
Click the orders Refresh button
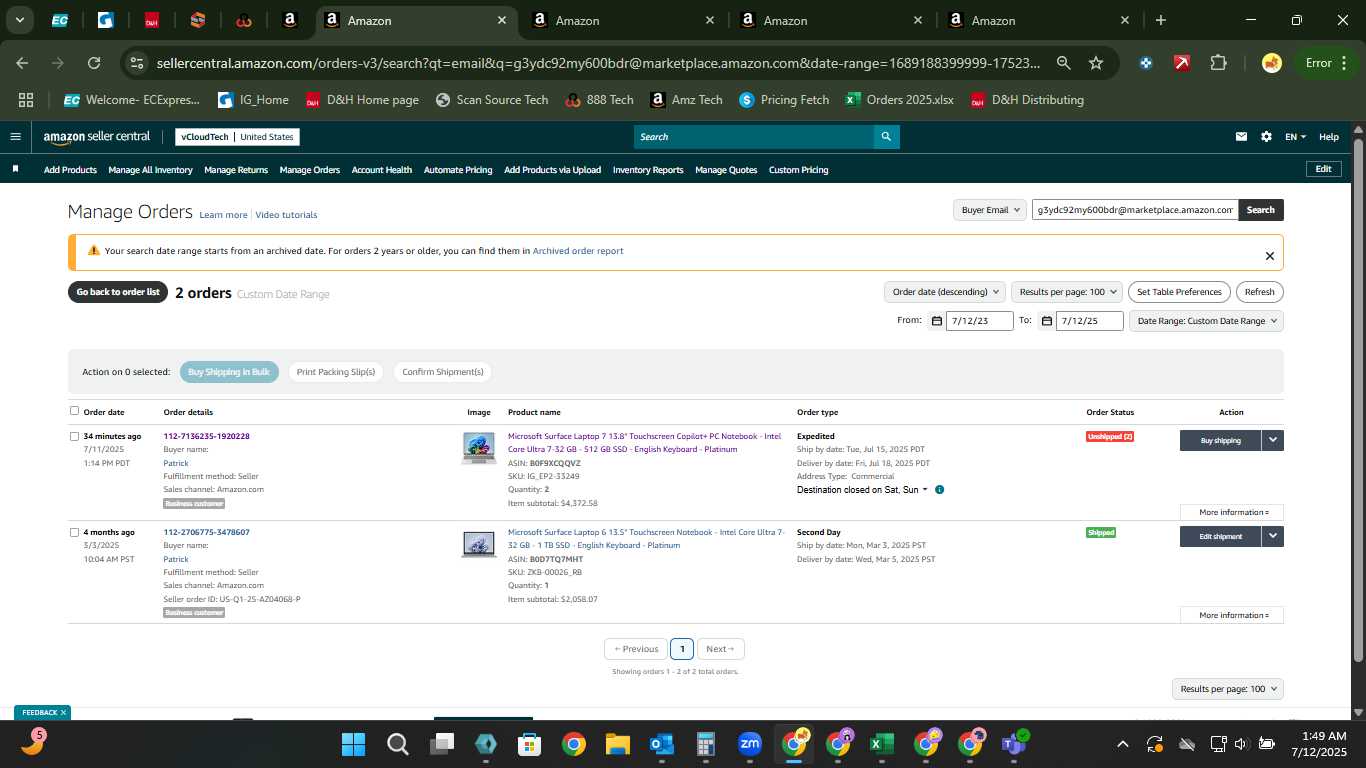tap(1260, 292)
